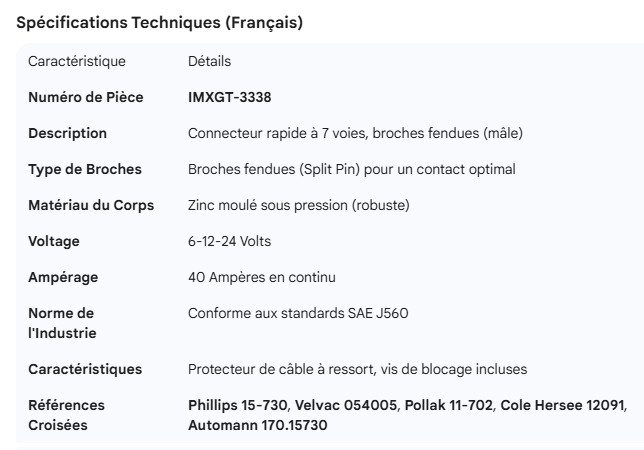This screenshot has width=644, height=450.
Task: Click the "Protecteur de câble à ressort" text
Action: tap(357, 369)
